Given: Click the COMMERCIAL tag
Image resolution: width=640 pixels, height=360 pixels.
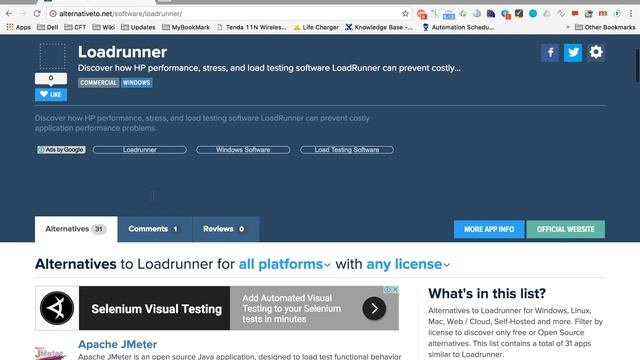Looking at the screenshot, I should pyautogui.click(x=98, y=83).
